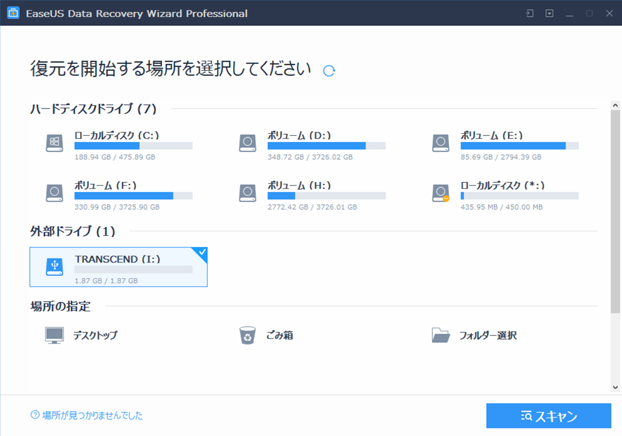
Task: Click scrollbar up arrow
Action: tap(615, 106)
